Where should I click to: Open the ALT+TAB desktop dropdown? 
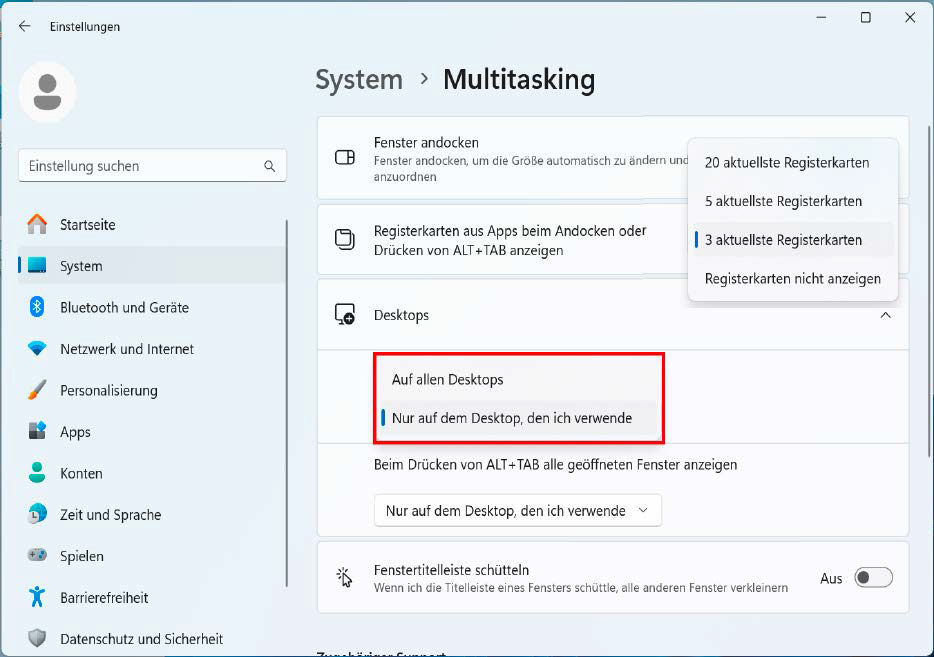pos(518,510)
